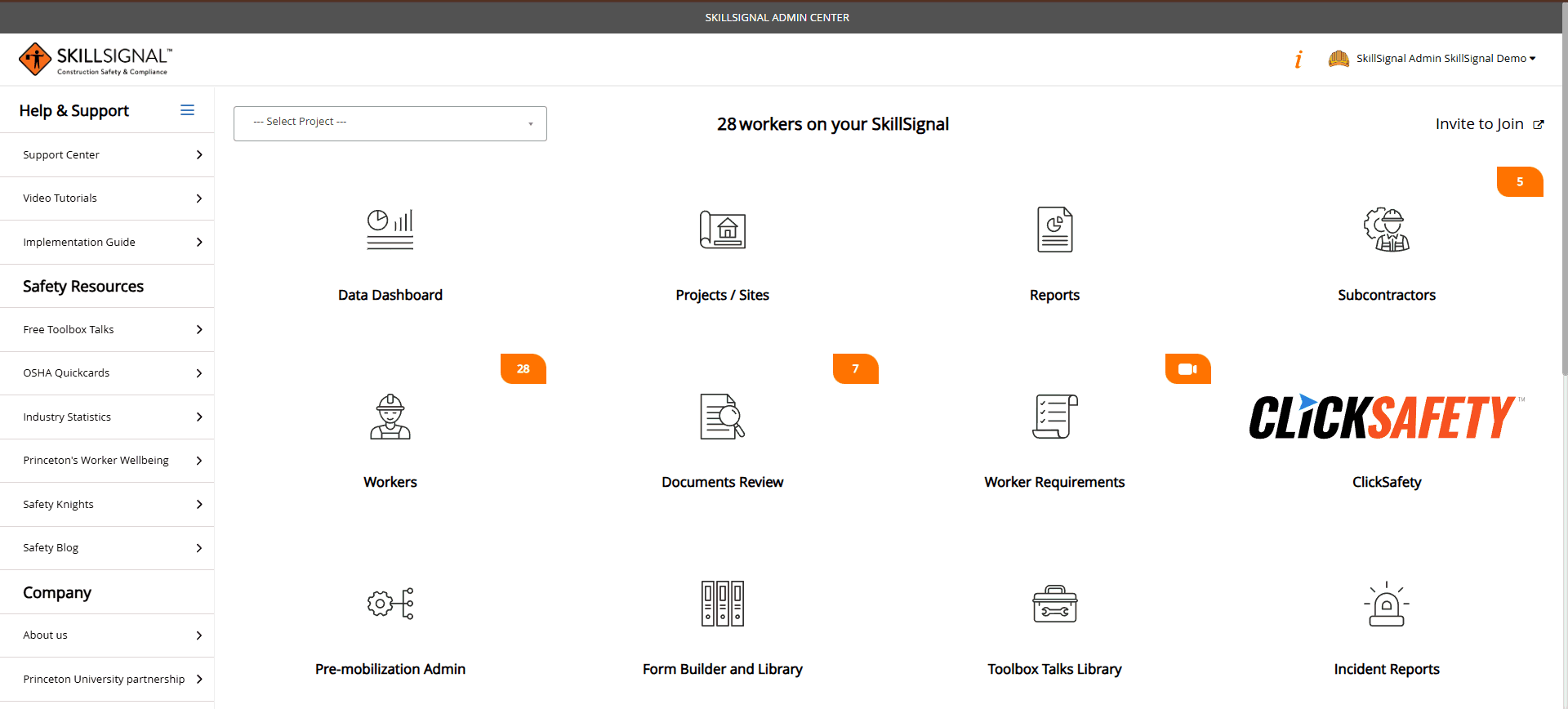The height and width of the screenshot is (709, 1568).
Task: Open the Worker Requirements checklist icon
Action: (x=1055, y=417)
